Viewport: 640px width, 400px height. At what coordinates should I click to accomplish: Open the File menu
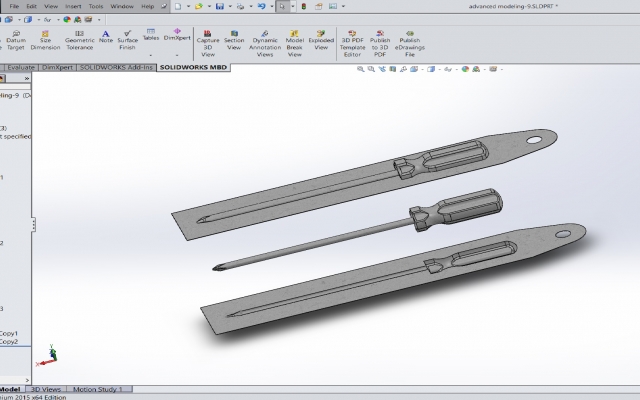14,6
